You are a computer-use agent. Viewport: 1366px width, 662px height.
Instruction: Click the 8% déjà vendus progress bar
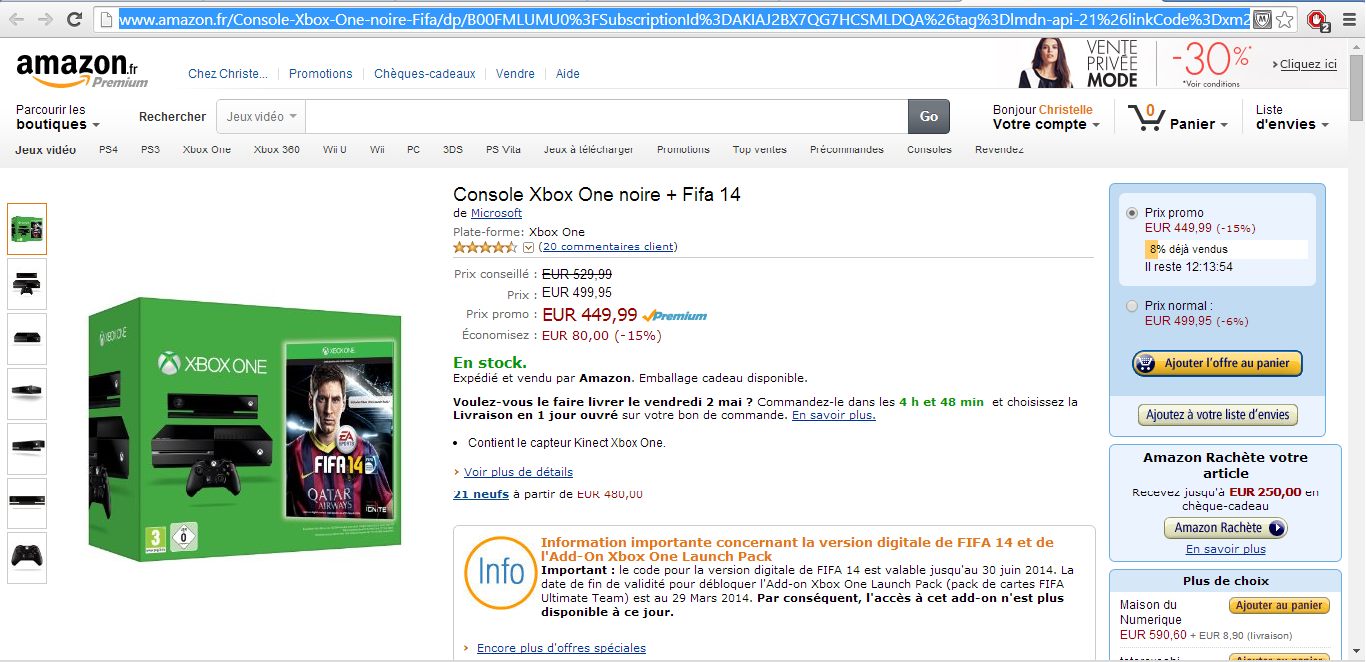(1226, 249)
